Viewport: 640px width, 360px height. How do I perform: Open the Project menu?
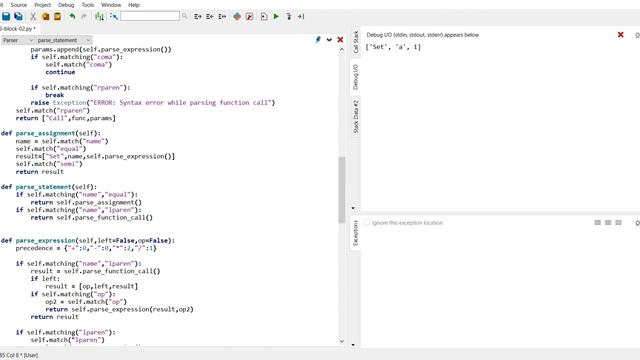tap(42, 5)
